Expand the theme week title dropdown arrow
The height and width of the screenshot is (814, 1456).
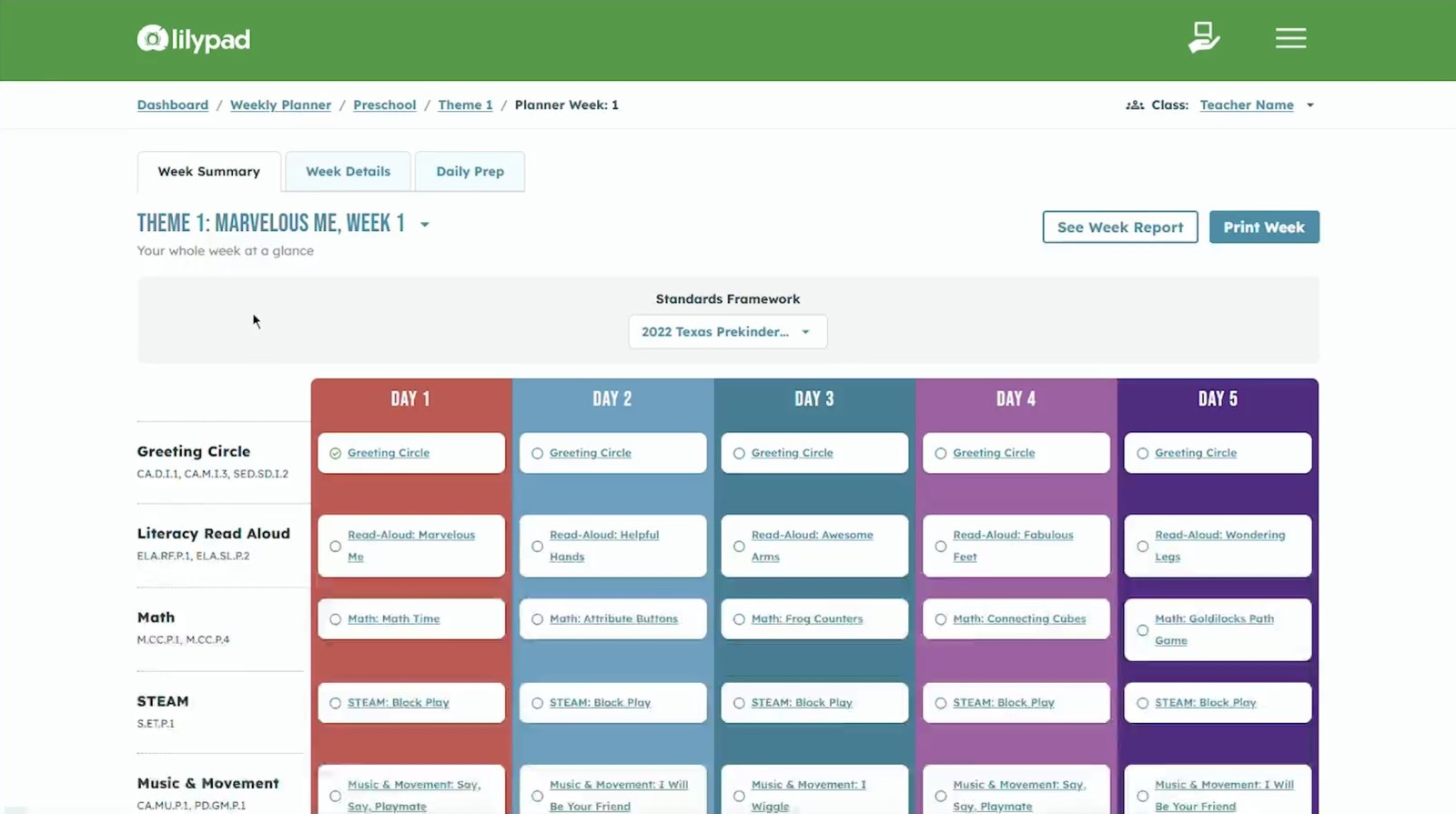(425, 225)
